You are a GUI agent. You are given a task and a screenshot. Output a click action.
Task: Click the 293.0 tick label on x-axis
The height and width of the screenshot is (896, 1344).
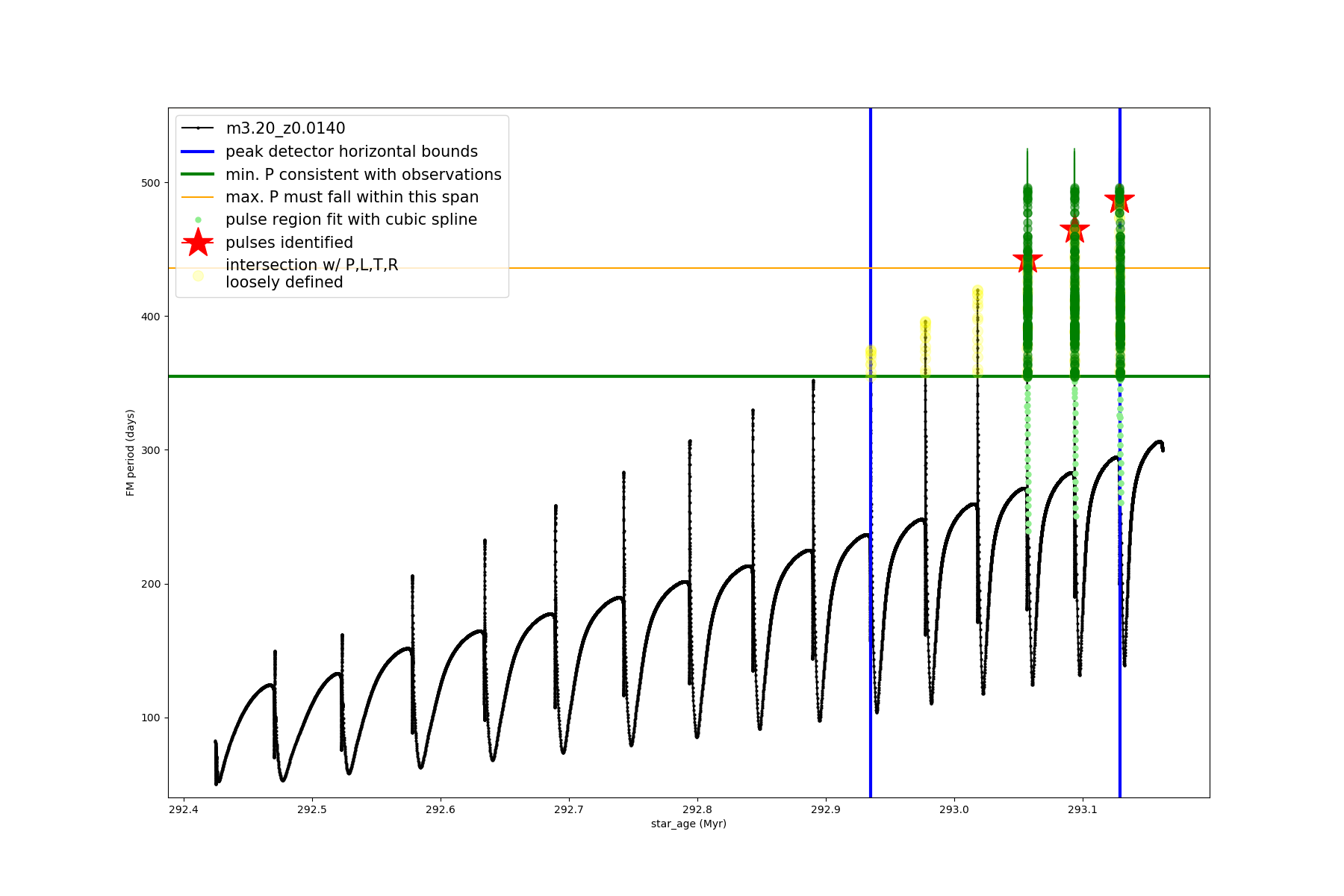pos(953,809)
